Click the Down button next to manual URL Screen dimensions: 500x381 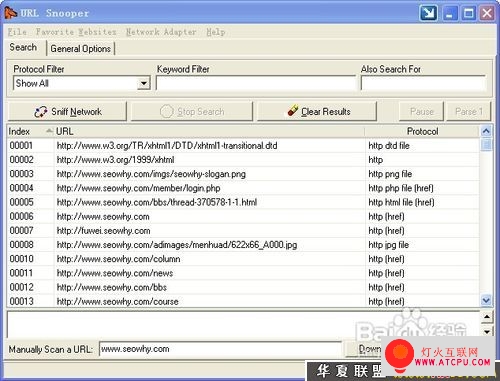pyautogui.click(x=363, y=349)
